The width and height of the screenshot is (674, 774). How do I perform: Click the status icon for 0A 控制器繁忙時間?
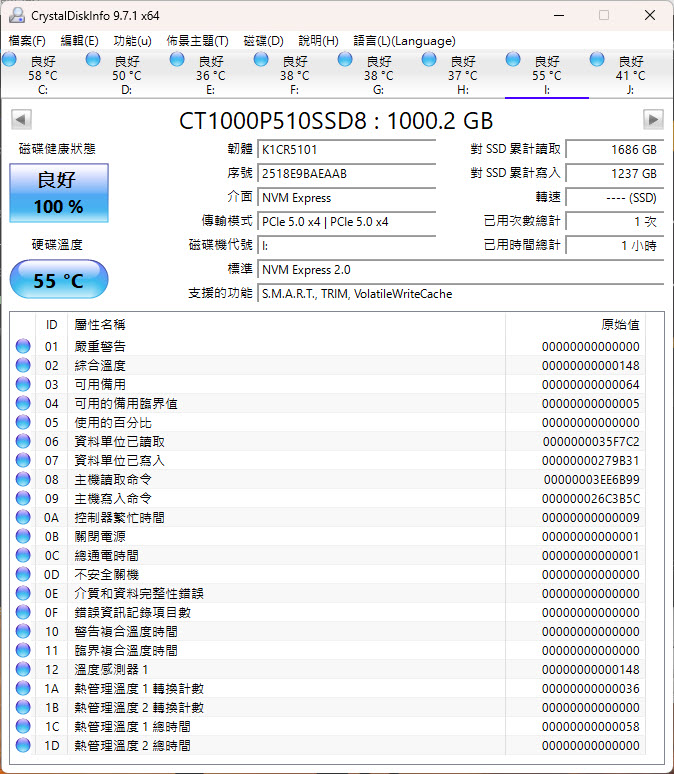(23, 517)
